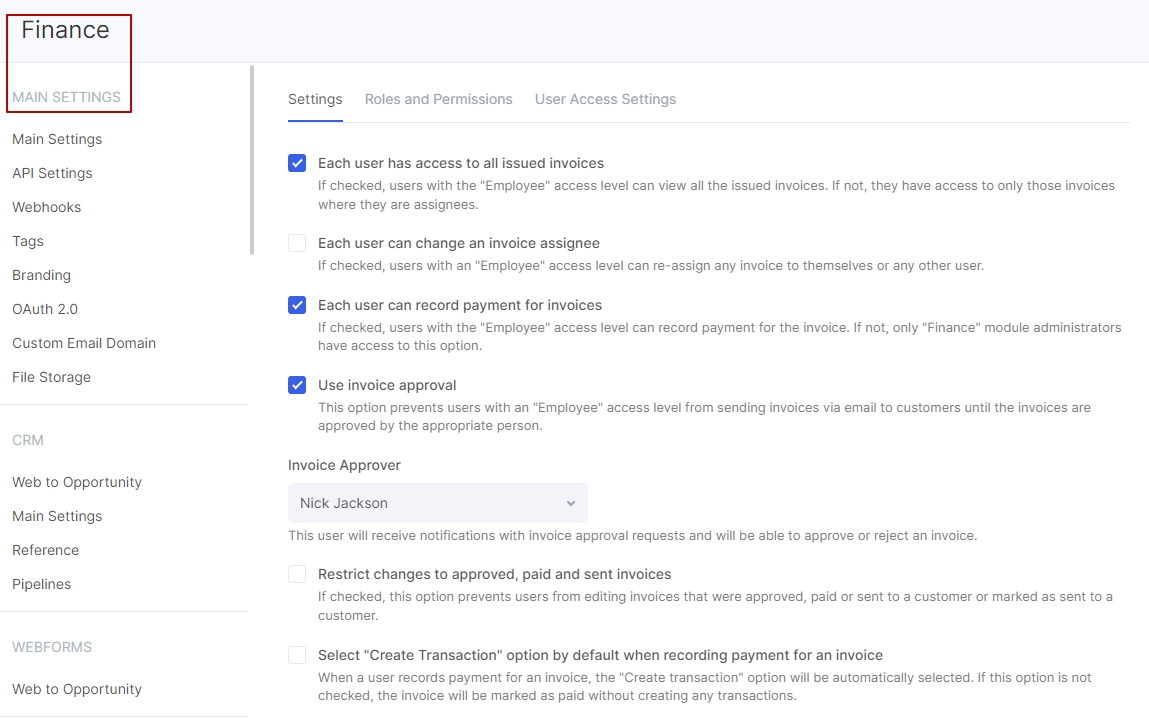
Task: Click the 'WEBFORMS' section heading
Action: 52,648
